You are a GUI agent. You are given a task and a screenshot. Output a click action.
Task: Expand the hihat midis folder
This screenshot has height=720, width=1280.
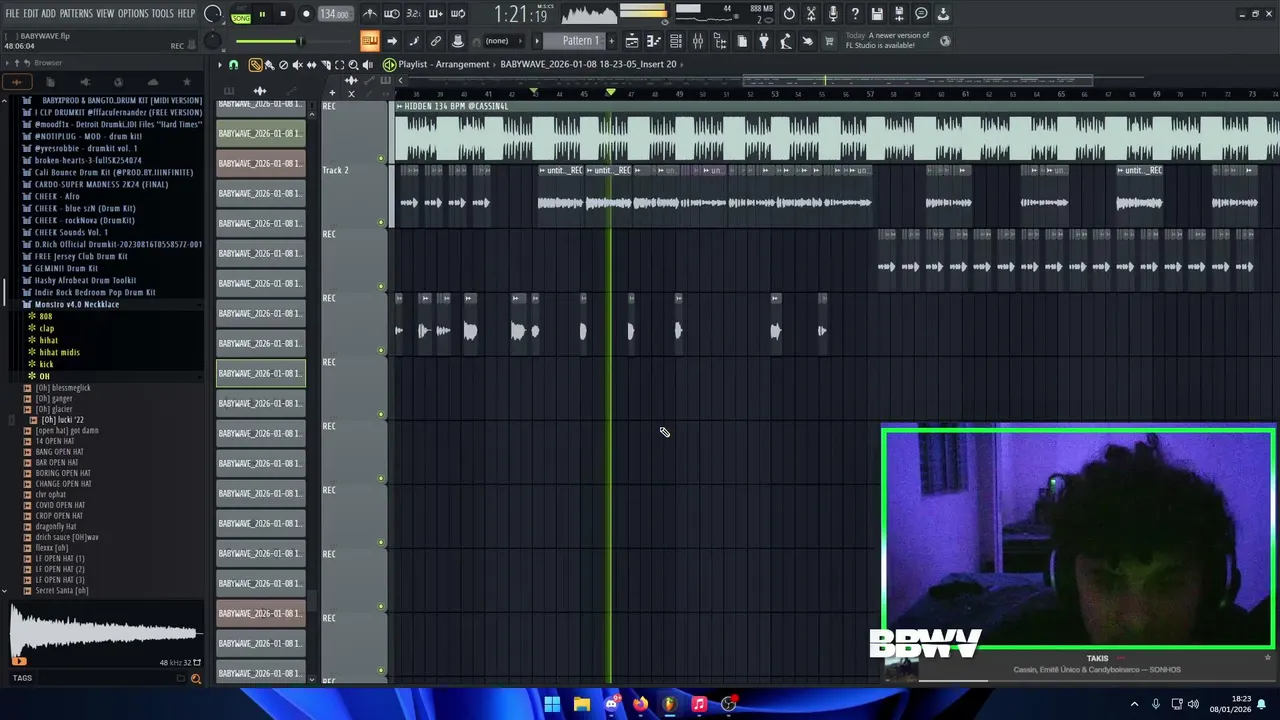(59, 352)
